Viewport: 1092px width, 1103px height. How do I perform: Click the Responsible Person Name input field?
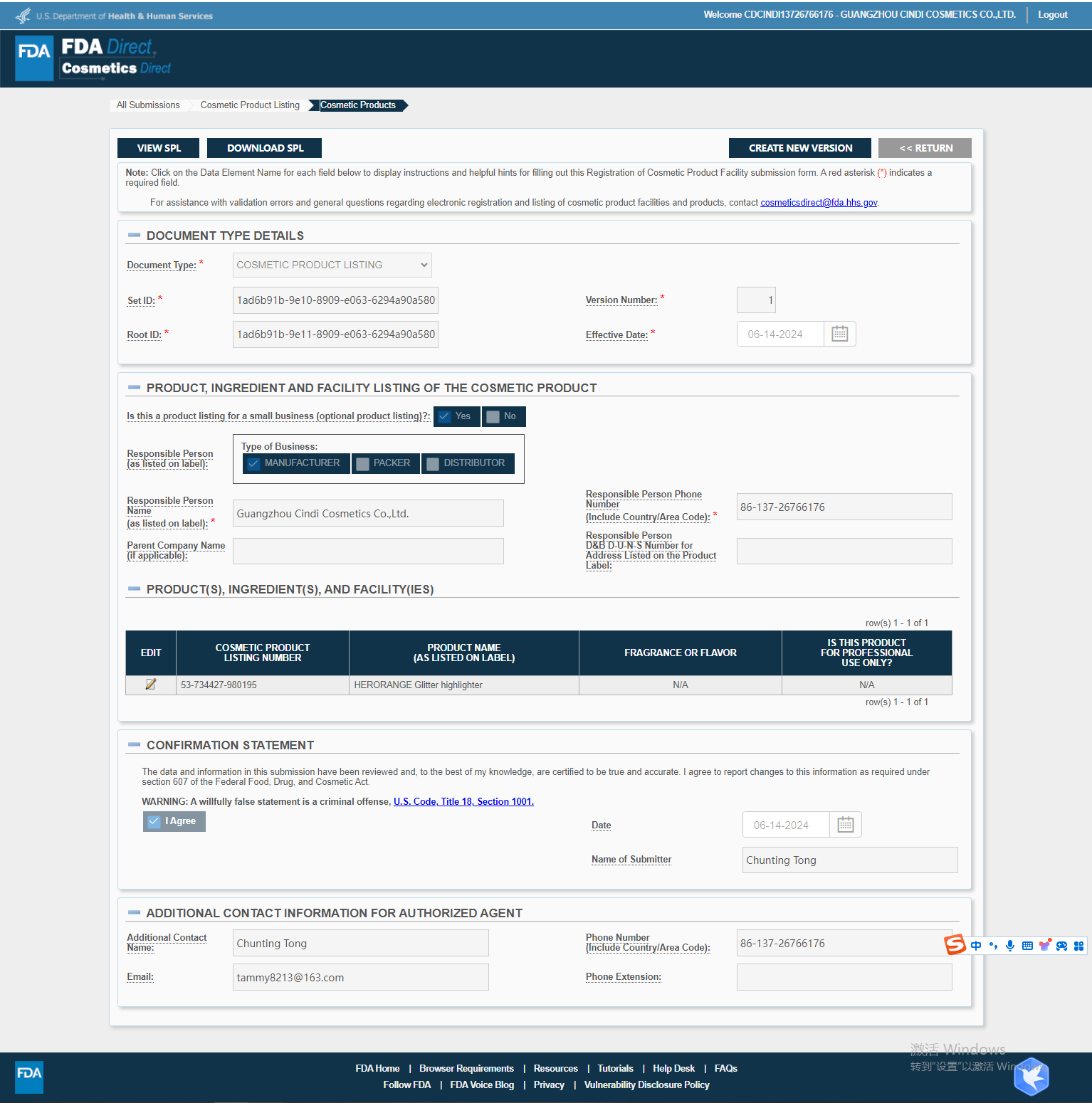pos(368,513)
